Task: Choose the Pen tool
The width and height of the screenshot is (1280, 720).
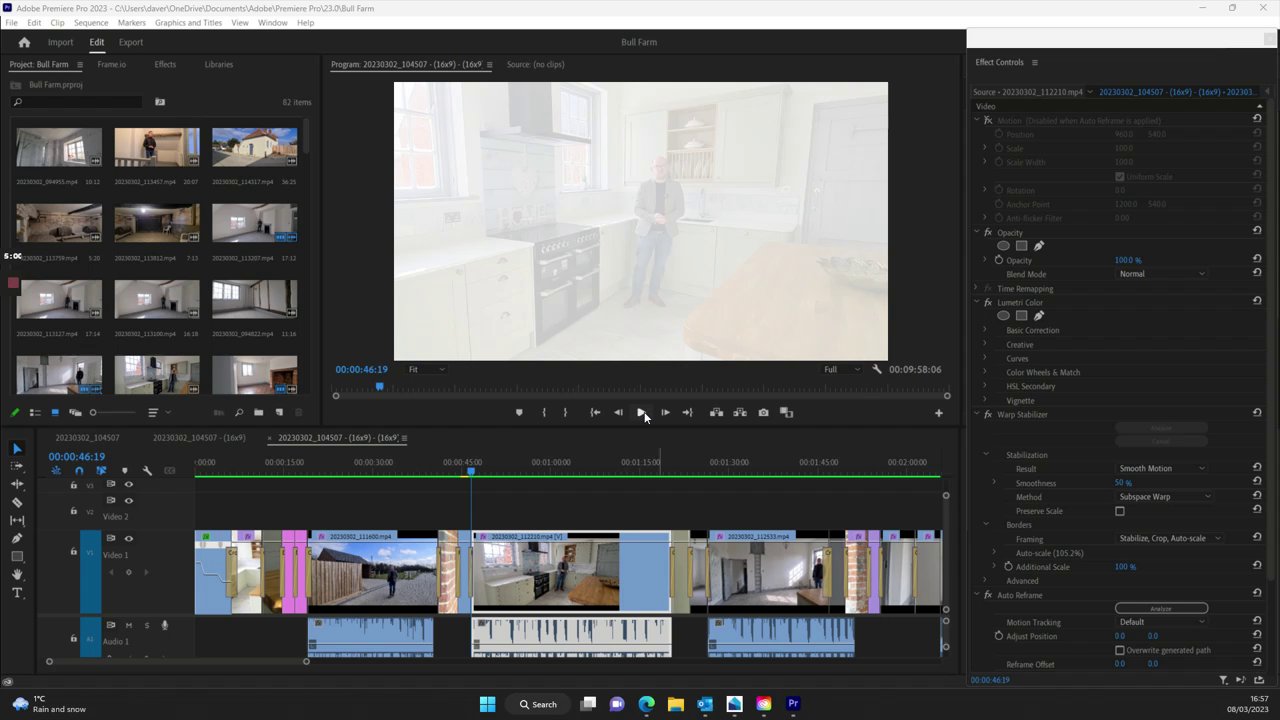Action: click(17, 539)
